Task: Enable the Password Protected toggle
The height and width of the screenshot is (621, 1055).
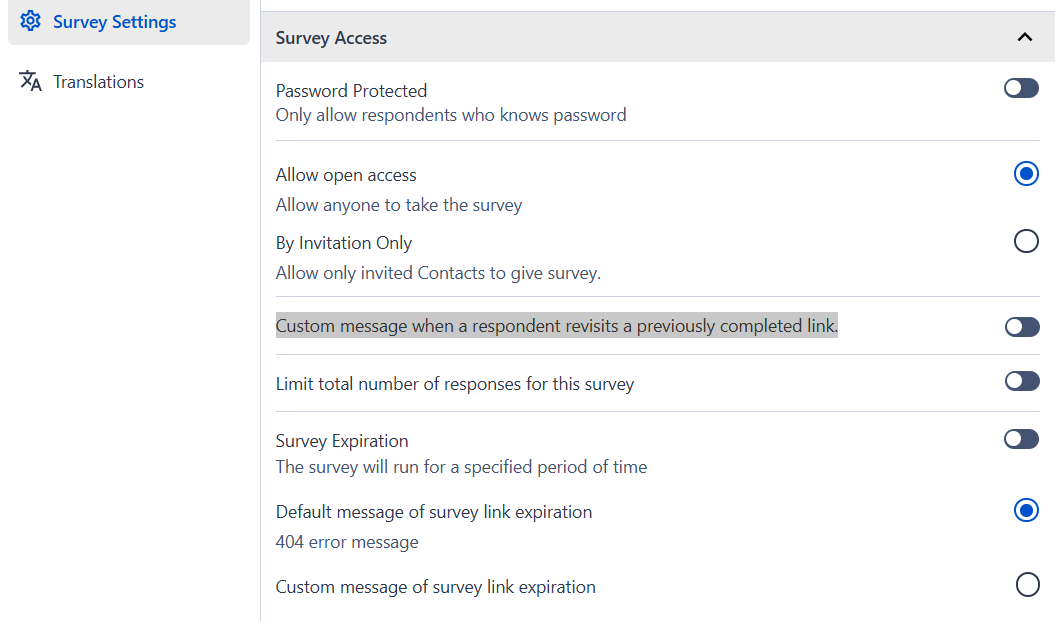Action: 1021,88
